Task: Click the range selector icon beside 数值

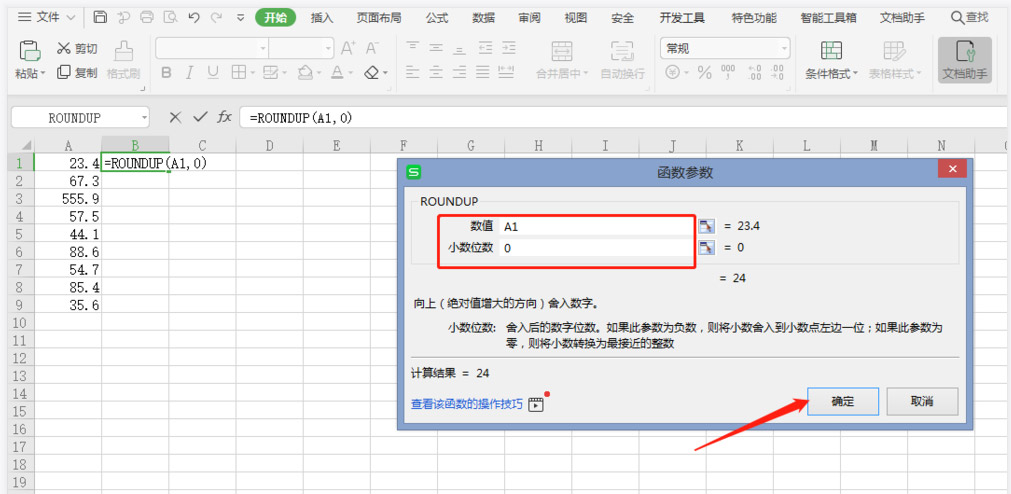Action: click(706, 226)
